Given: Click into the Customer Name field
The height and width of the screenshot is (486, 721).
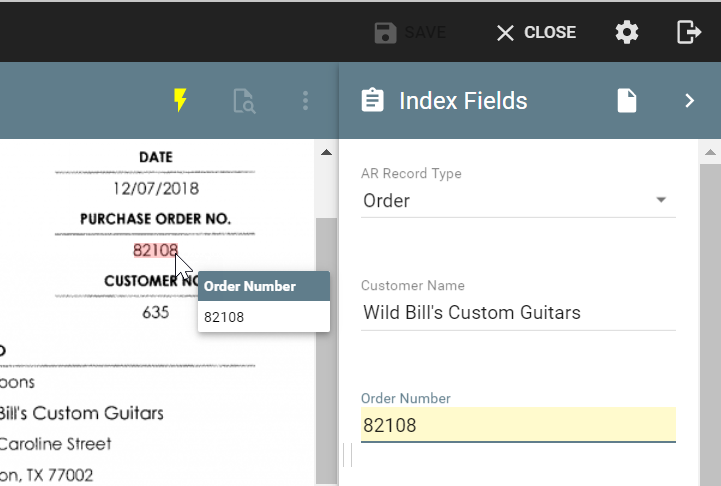Looking at the screenshot, I should click(517, 313).
